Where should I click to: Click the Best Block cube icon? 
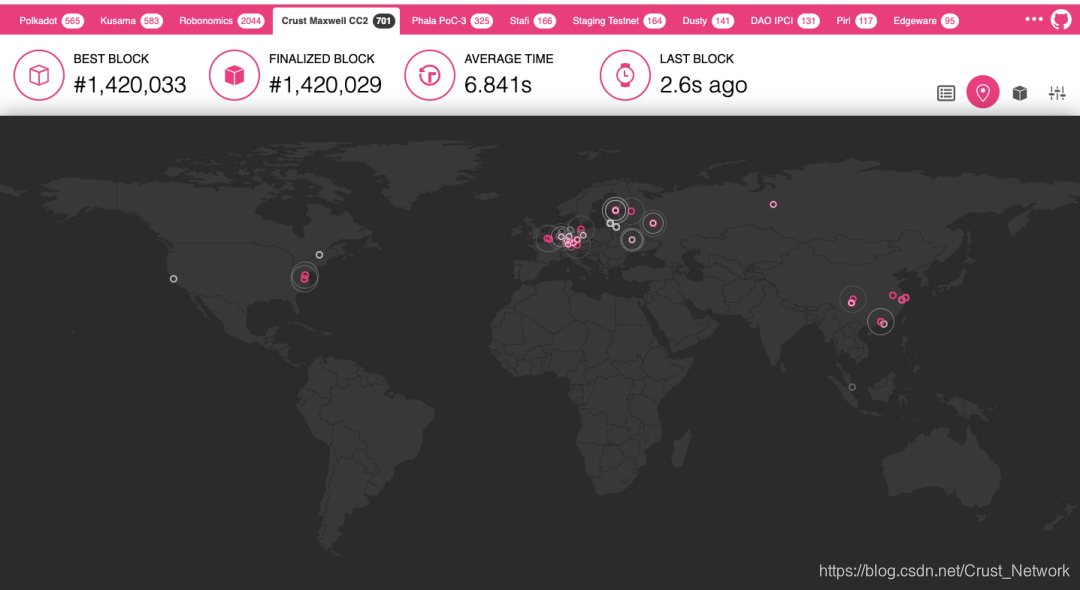tap(39, 75)
